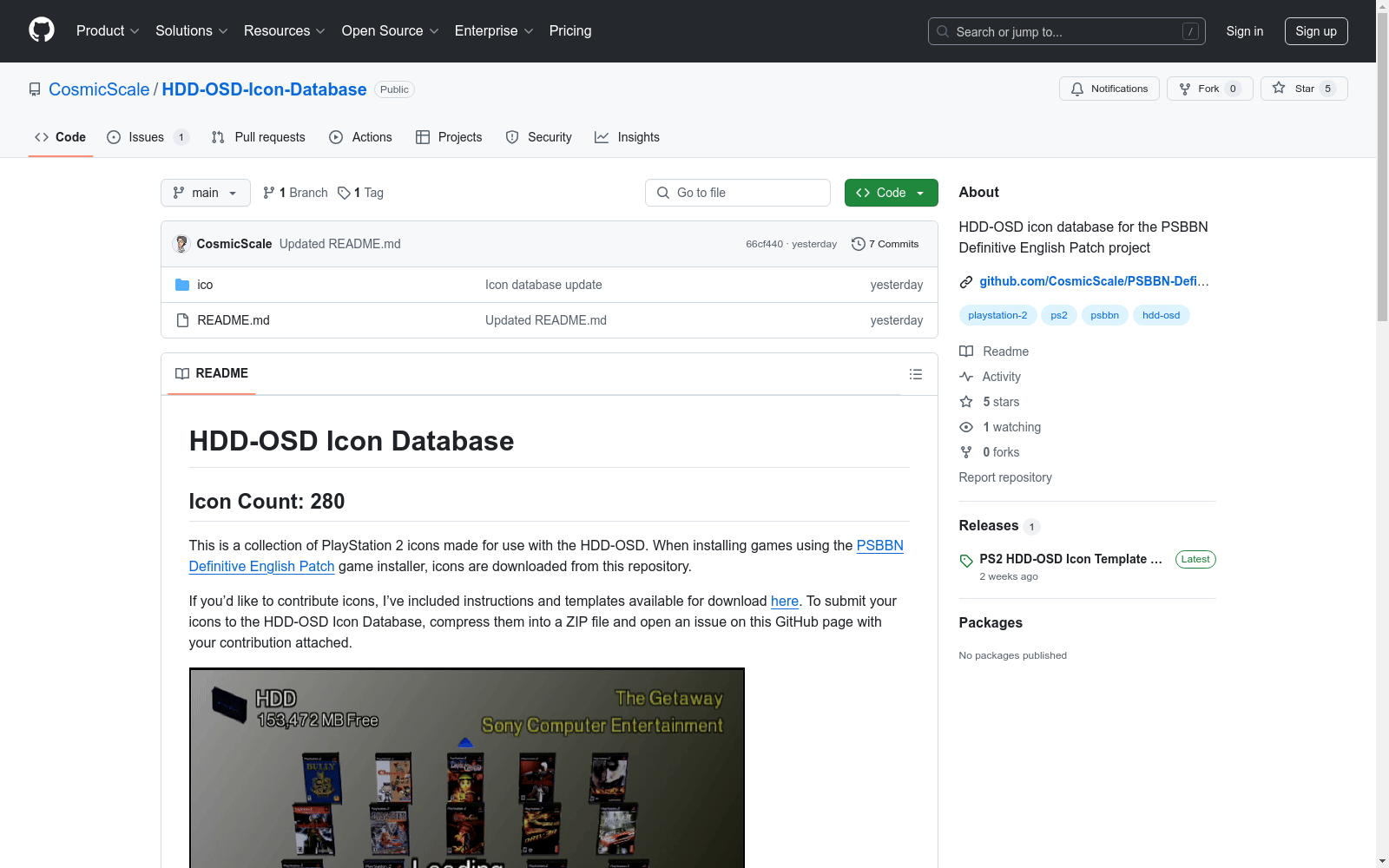
Task: Open the Pricing page
Action: point(570,31)
